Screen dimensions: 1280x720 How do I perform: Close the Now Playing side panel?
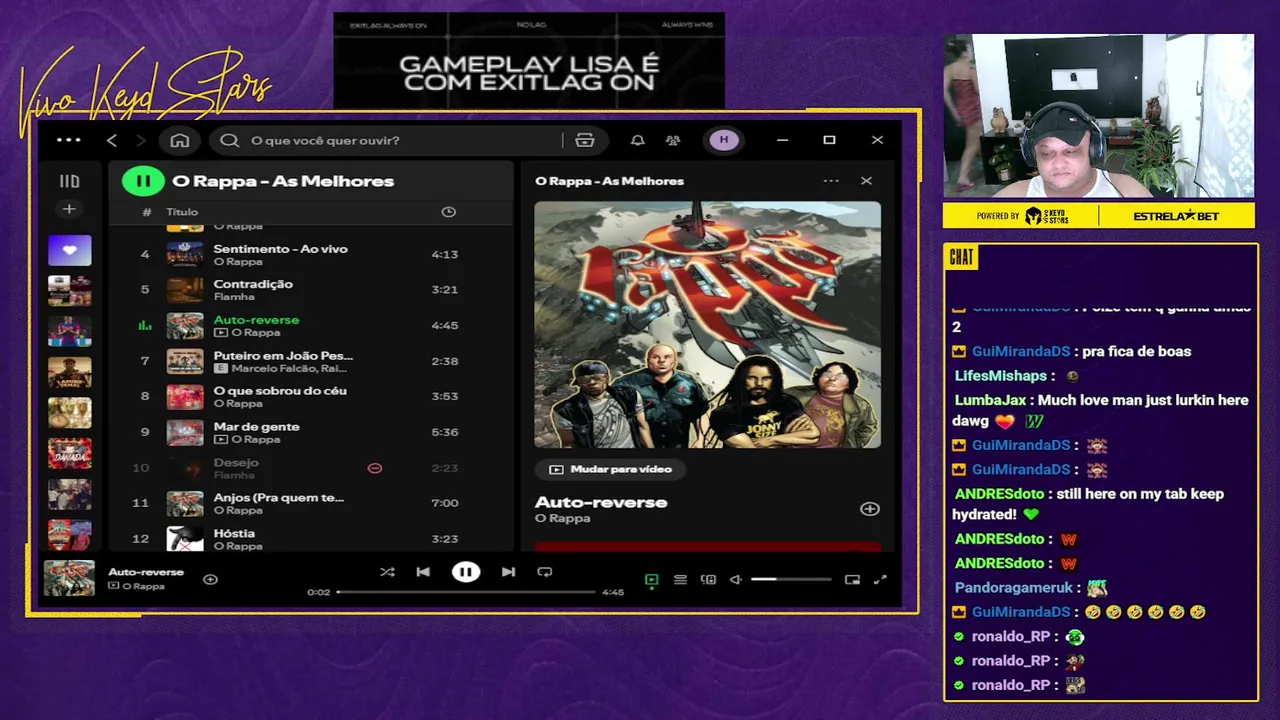tap(866, 181)
